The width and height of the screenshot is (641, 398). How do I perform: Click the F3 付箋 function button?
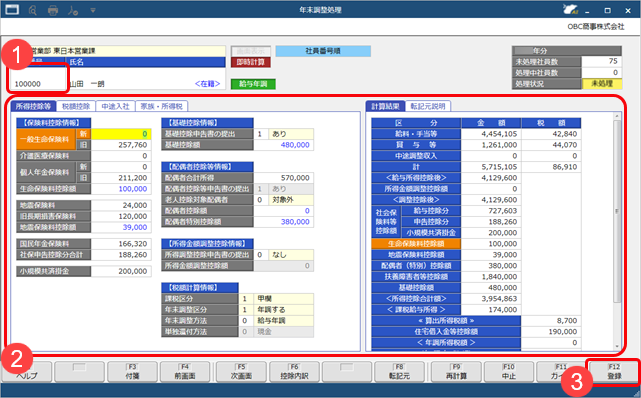point(132,371)
